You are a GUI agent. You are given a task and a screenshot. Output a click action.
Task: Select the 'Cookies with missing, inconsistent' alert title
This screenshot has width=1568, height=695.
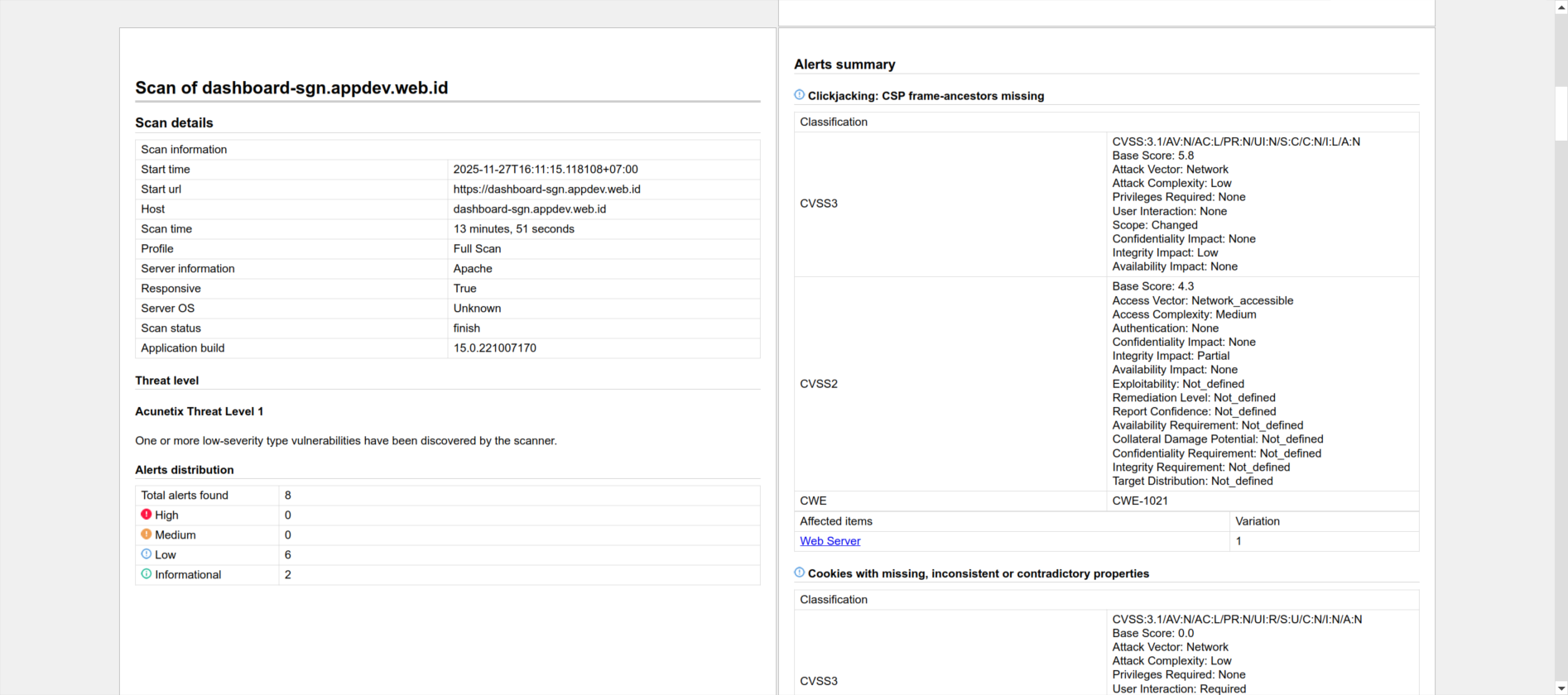pyautogui.click(x=978, y=573)
